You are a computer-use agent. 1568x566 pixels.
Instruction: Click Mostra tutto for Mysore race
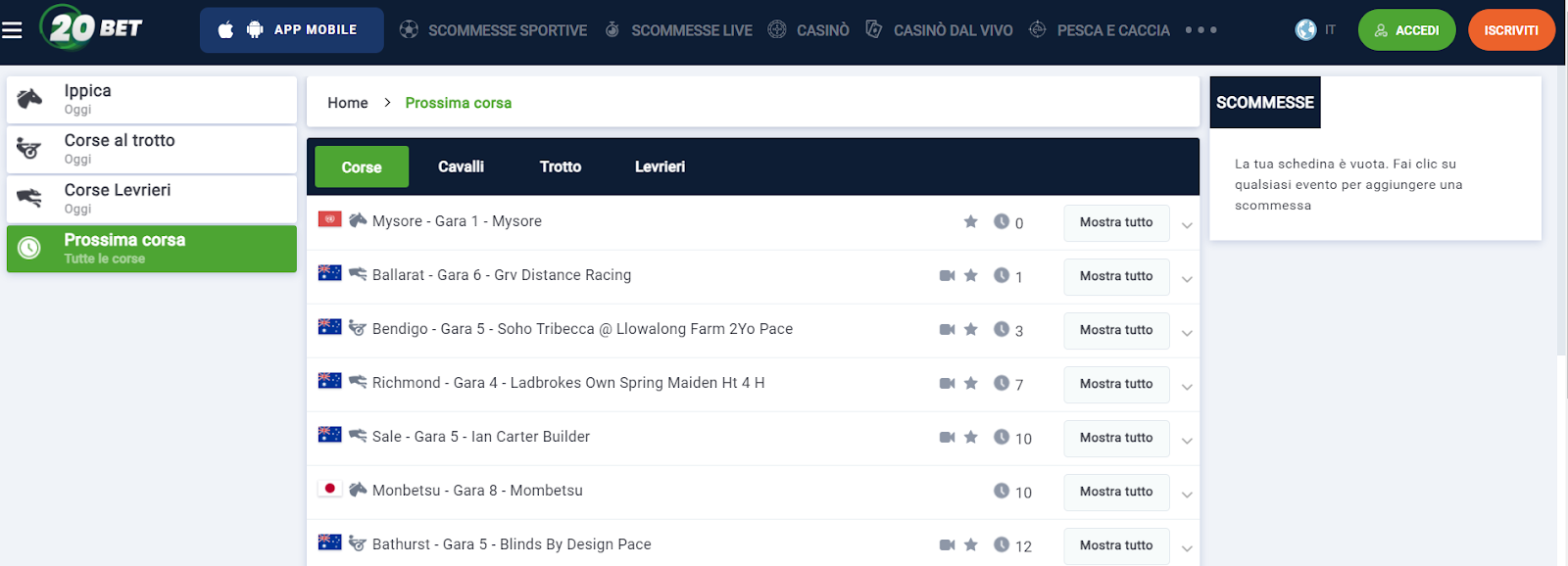coord(1116,222)
